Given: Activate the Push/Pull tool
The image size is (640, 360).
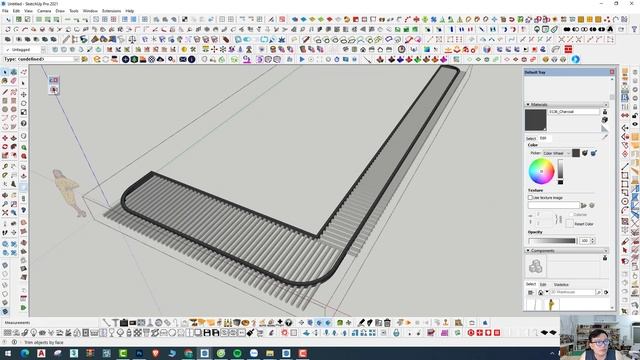Looking at the screenshot, I should tap(13, 138).
